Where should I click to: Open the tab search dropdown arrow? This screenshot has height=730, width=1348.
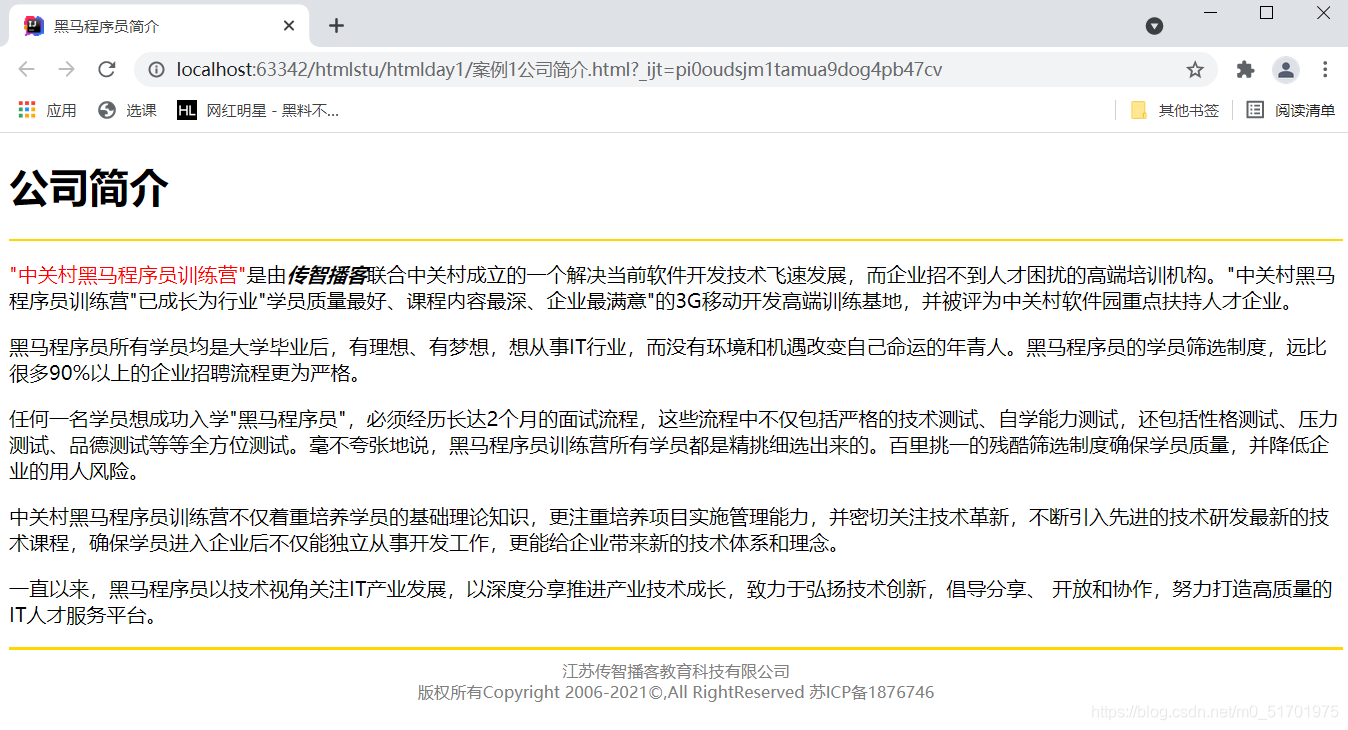point(1154,26)
